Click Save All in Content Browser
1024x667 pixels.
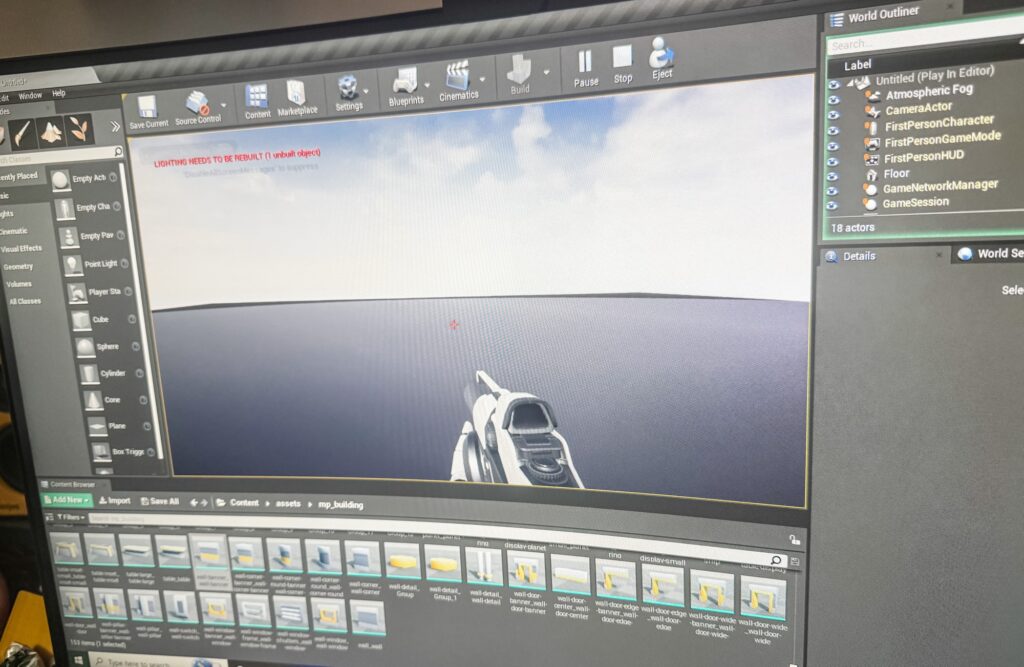tap(160, 502)
